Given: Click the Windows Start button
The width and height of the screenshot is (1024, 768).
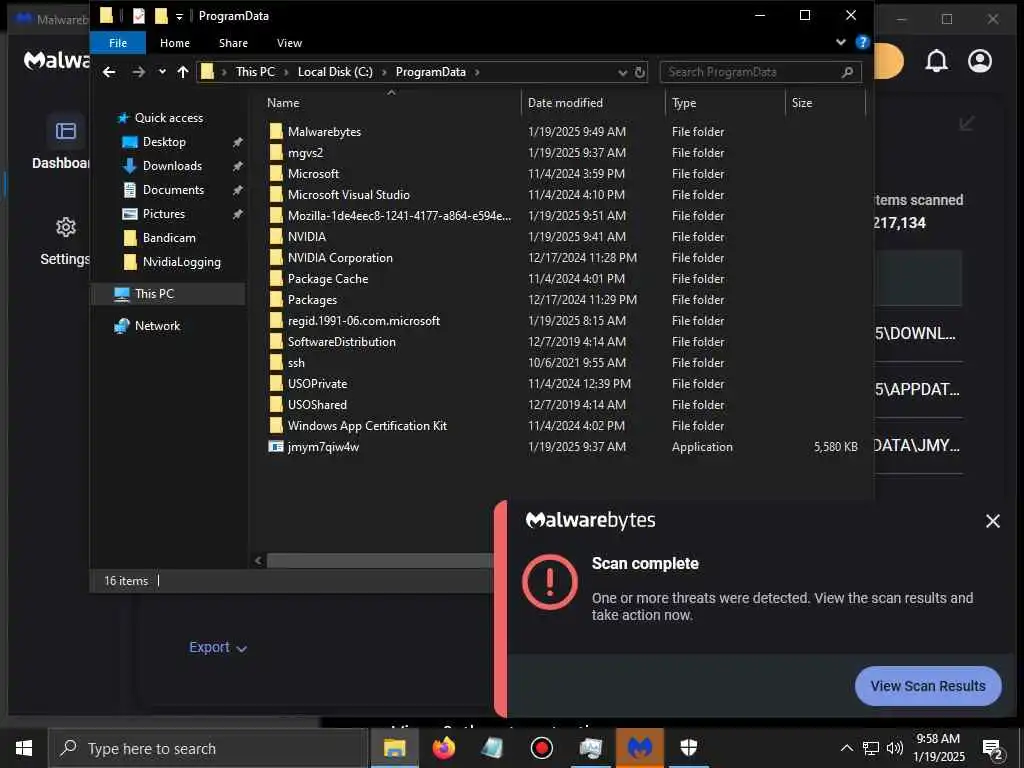Looking at the screenshot, I should pyautogui.click(x=24, y=748).
